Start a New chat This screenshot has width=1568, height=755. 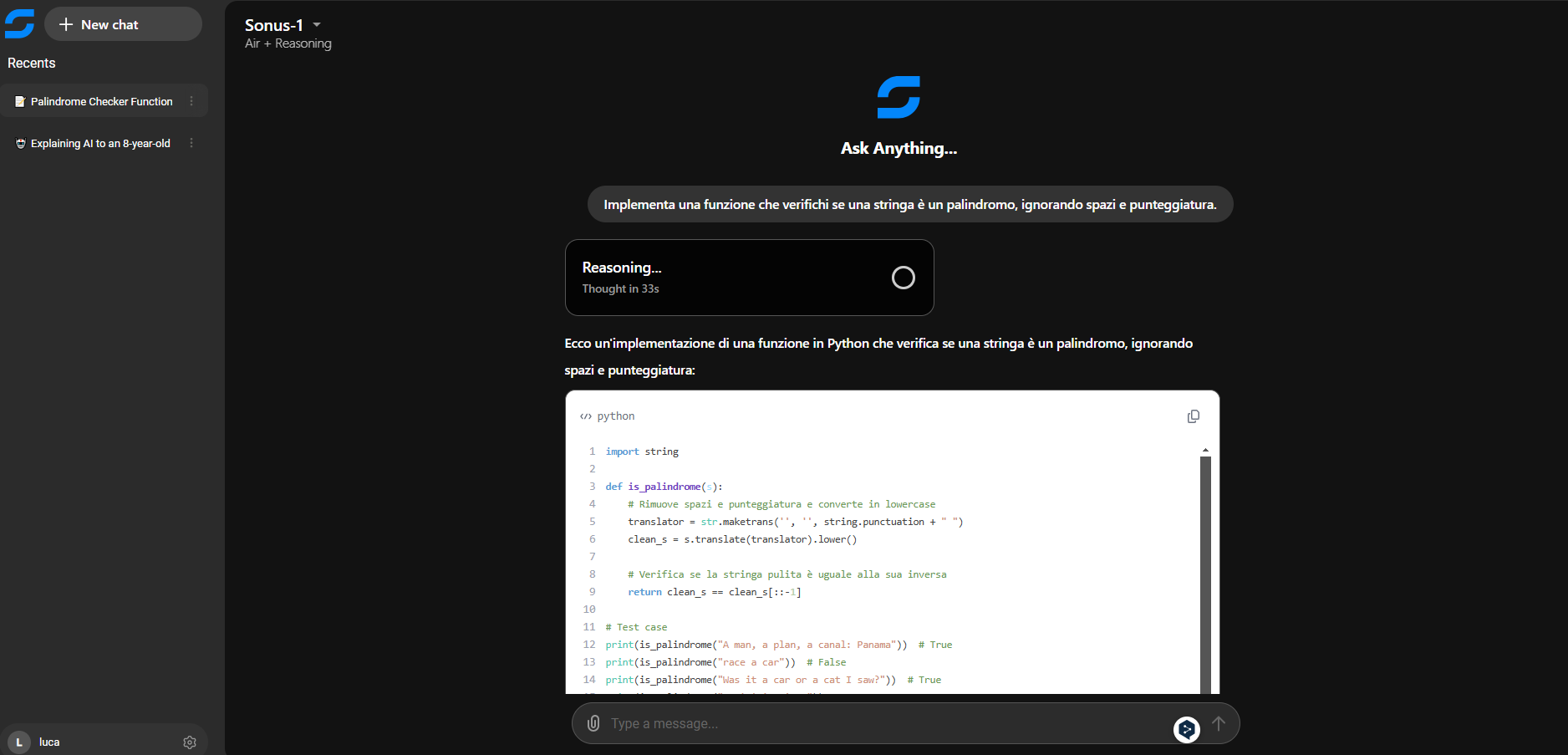[x=123, y=24]
